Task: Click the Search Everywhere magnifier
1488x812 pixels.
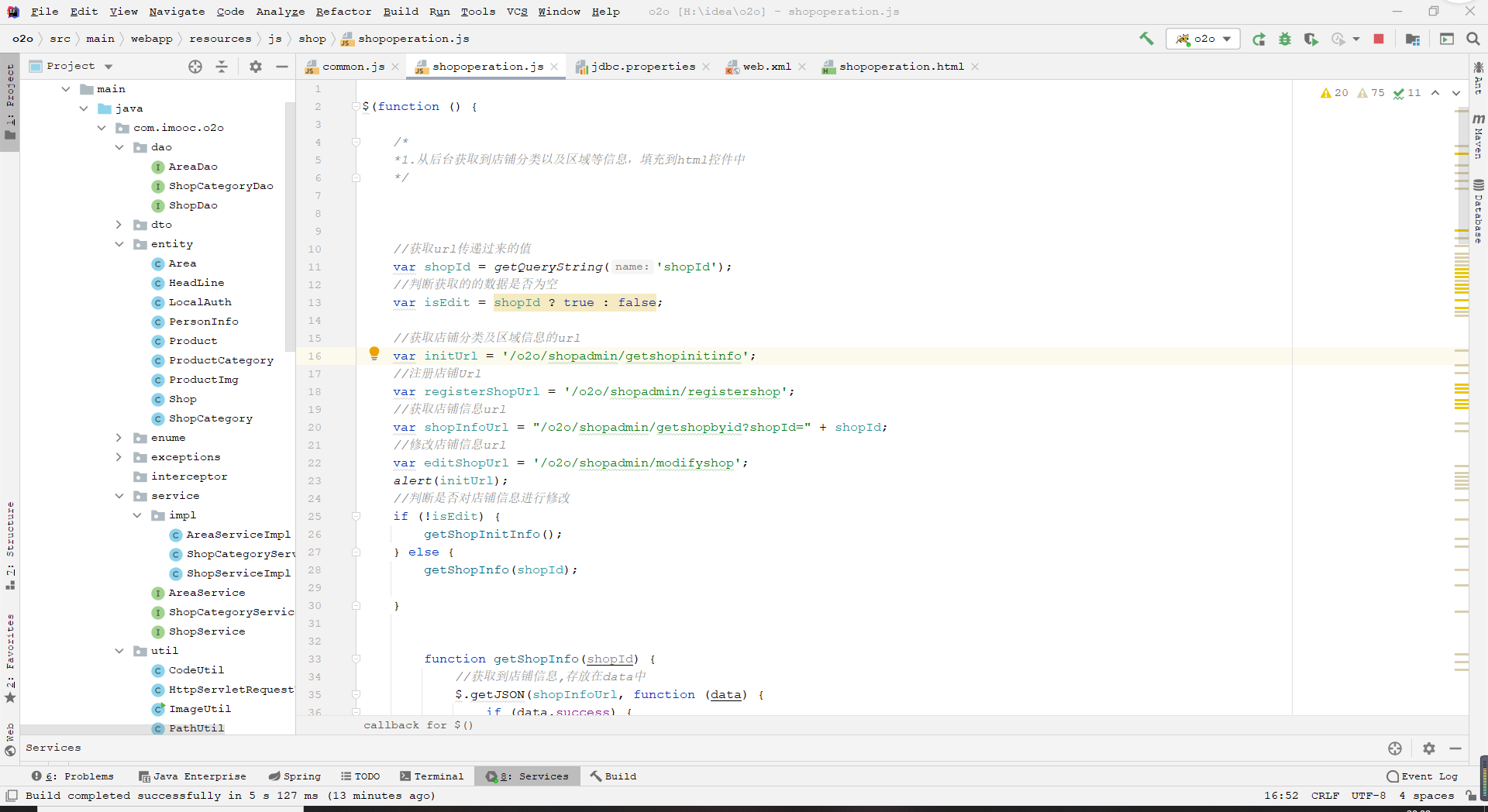Action: coord(1473,39)
